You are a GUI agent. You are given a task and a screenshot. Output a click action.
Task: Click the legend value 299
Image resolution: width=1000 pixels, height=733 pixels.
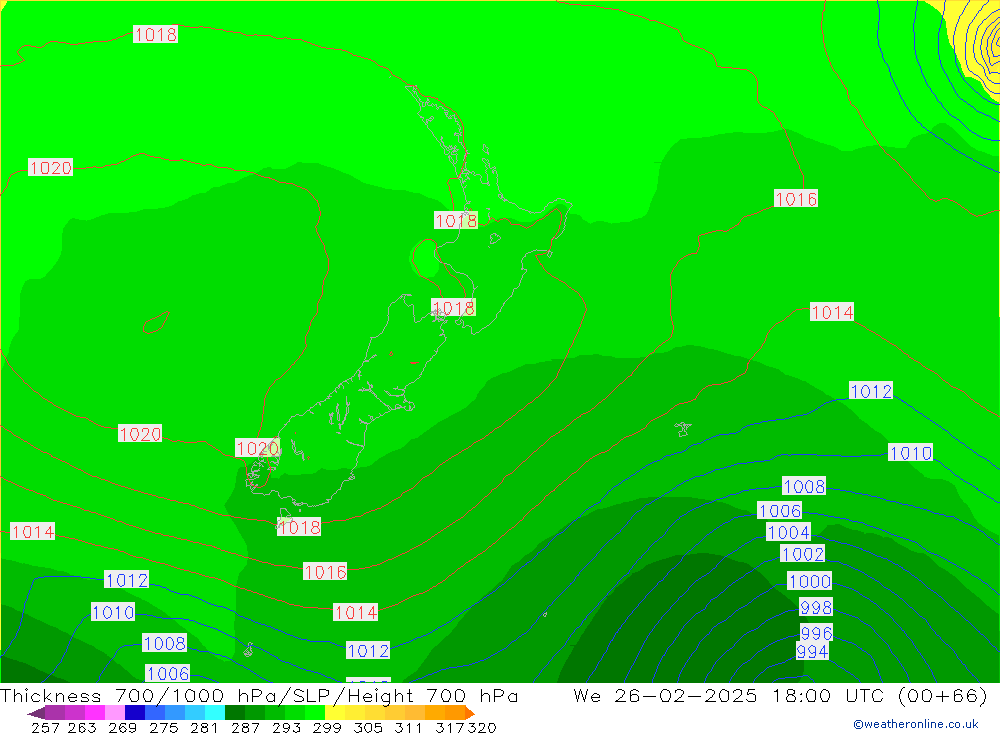point(327,727)
